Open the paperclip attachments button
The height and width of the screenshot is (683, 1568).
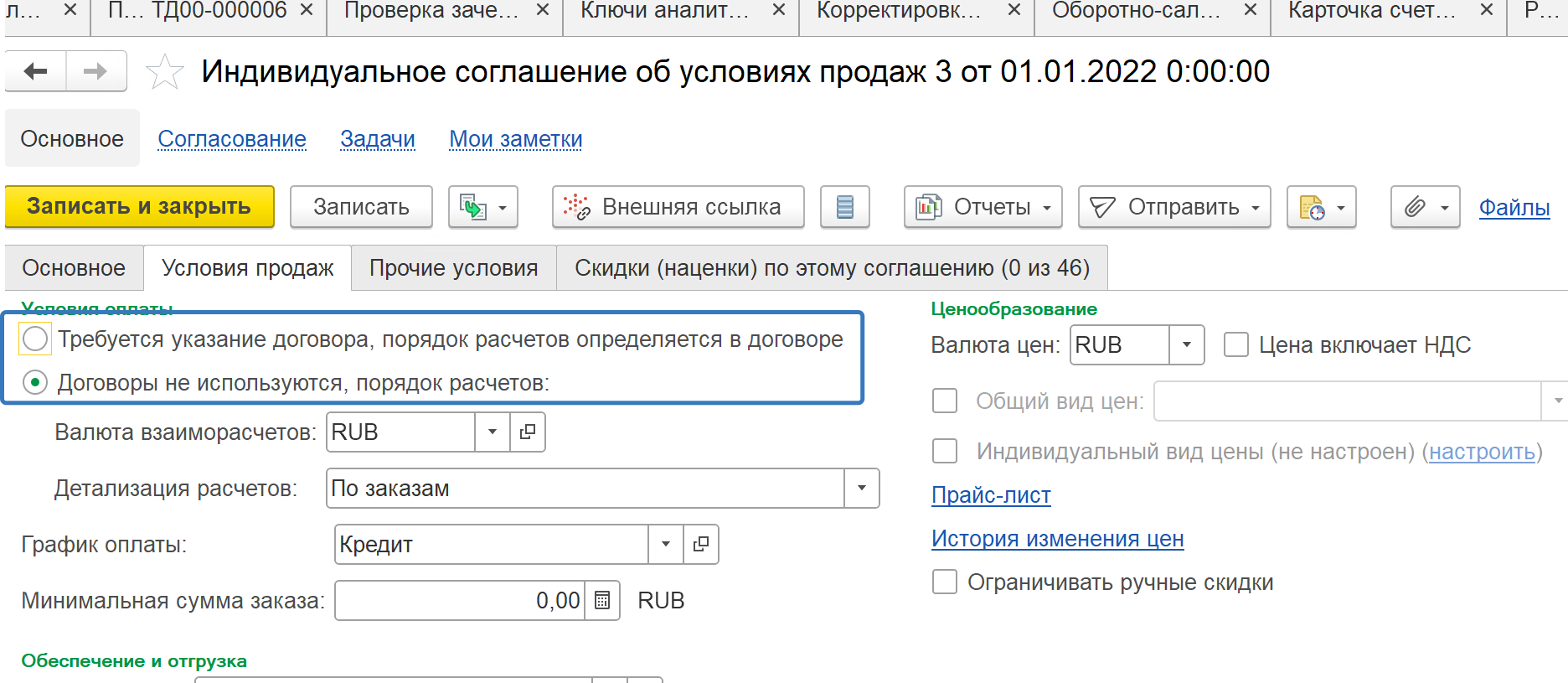(x=1425, y=207)
